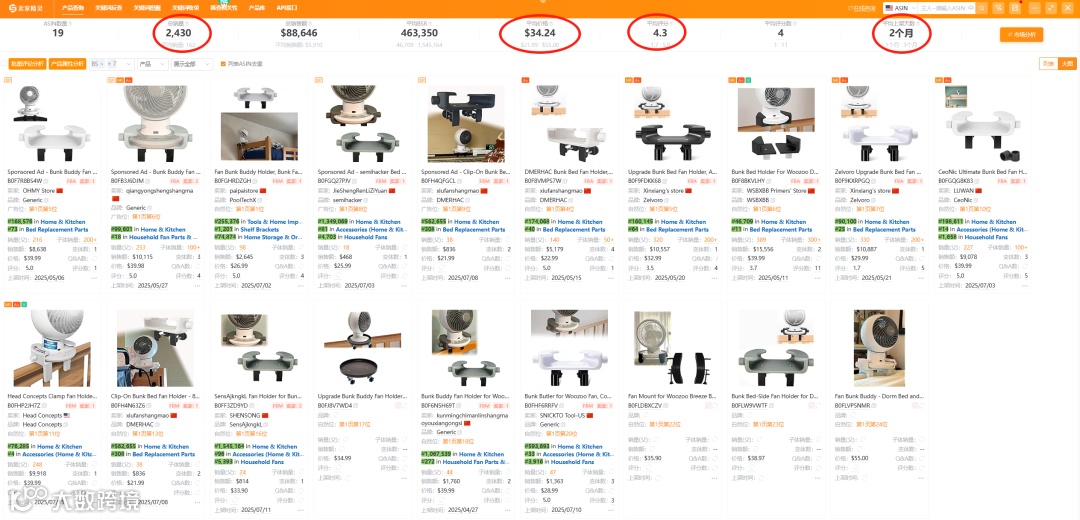Click the save/export icon with red dot

tap(1015, 8)
